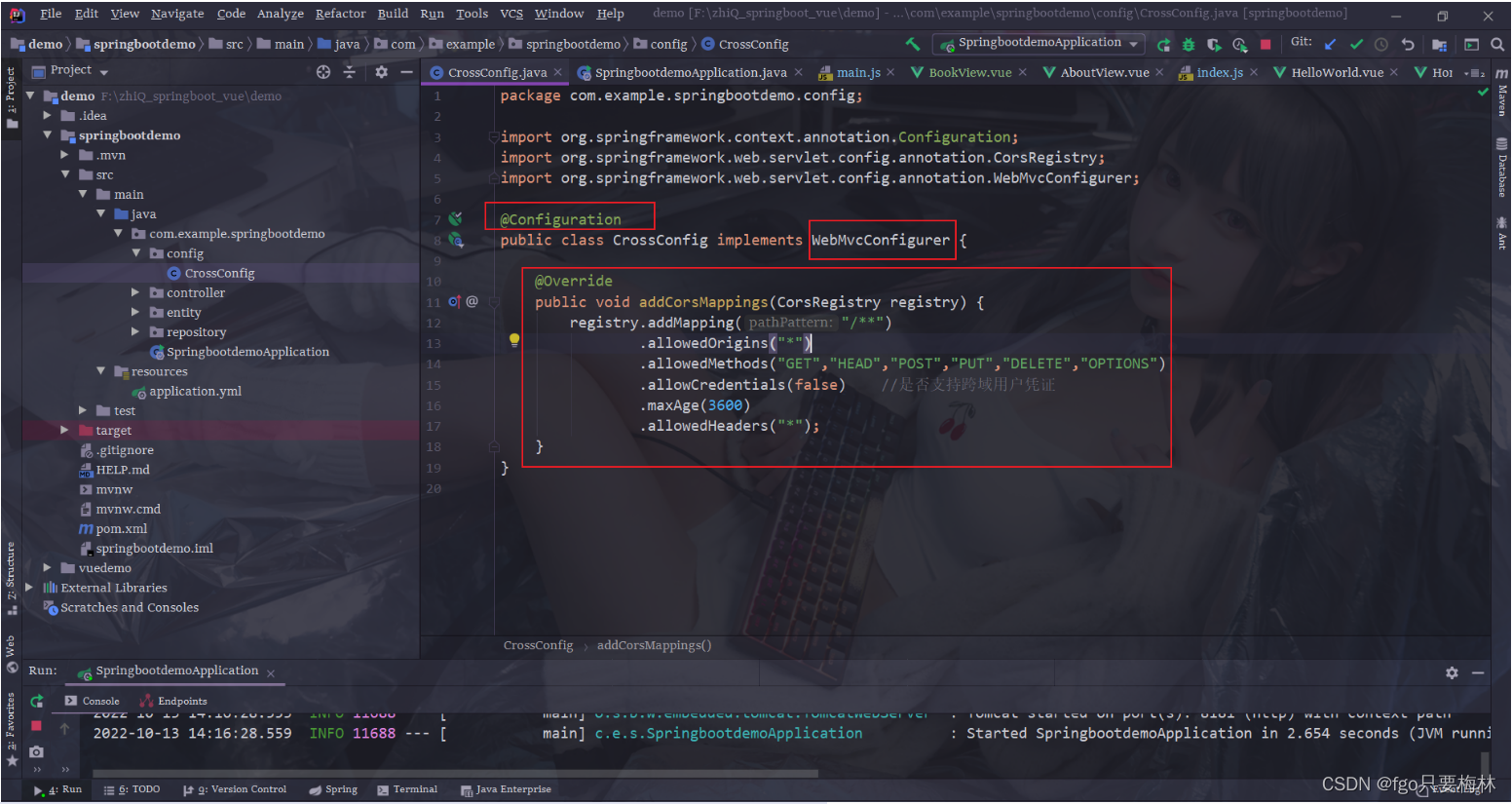Expand the vuedemo folder
The image size is (1512, 804).
point(47,567)
